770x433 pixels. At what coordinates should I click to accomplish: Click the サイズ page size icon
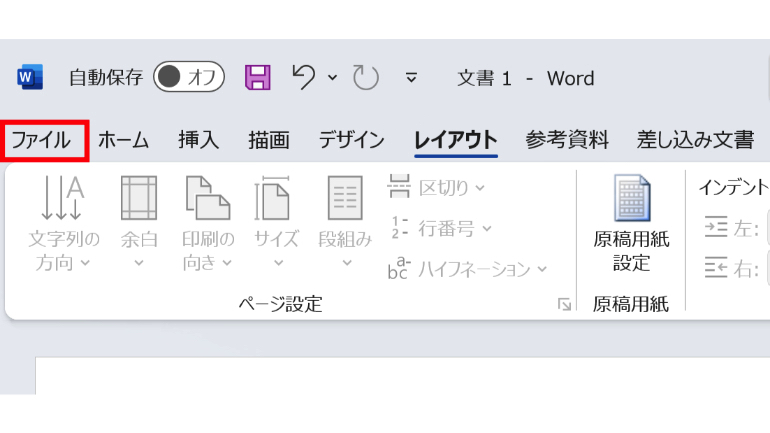point(272,198)
